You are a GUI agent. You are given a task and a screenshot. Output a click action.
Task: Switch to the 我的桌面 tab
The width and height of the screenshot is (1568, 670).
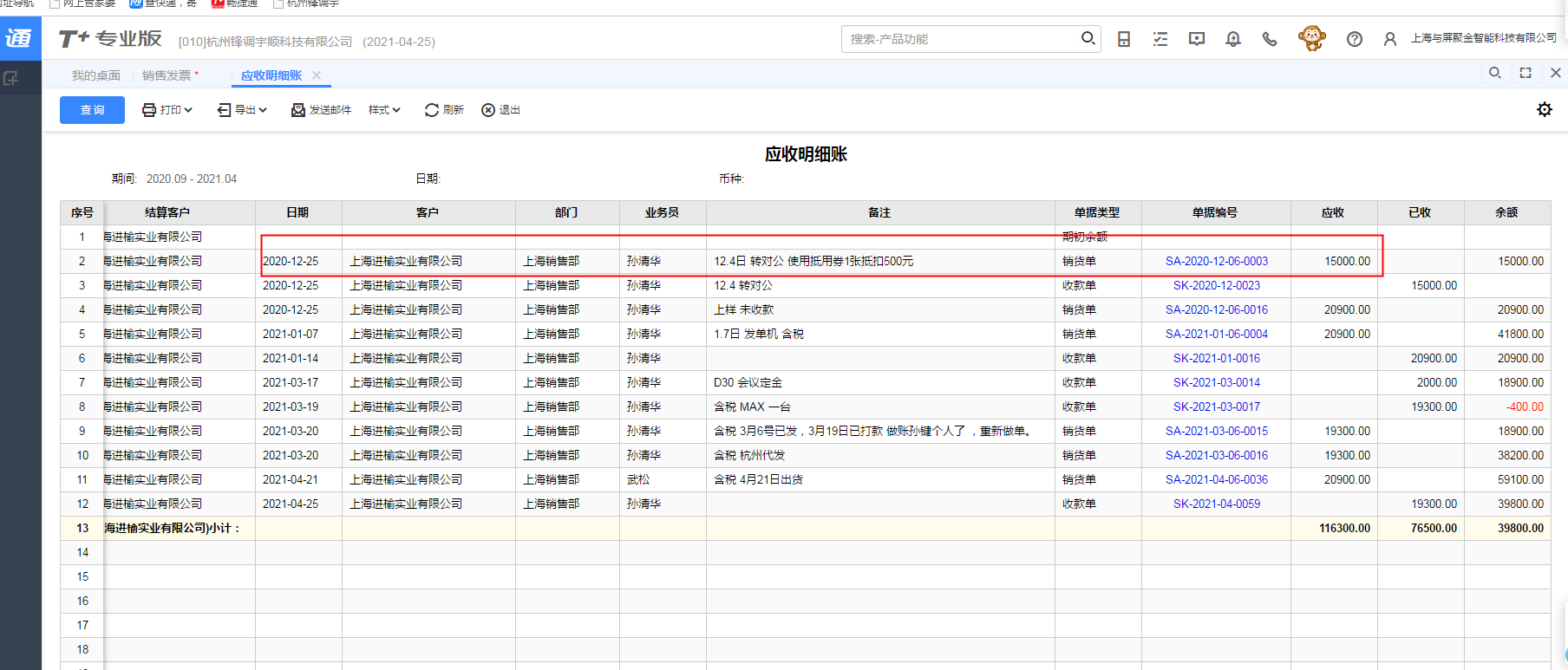pyautogui.click(x=96, y=75)
